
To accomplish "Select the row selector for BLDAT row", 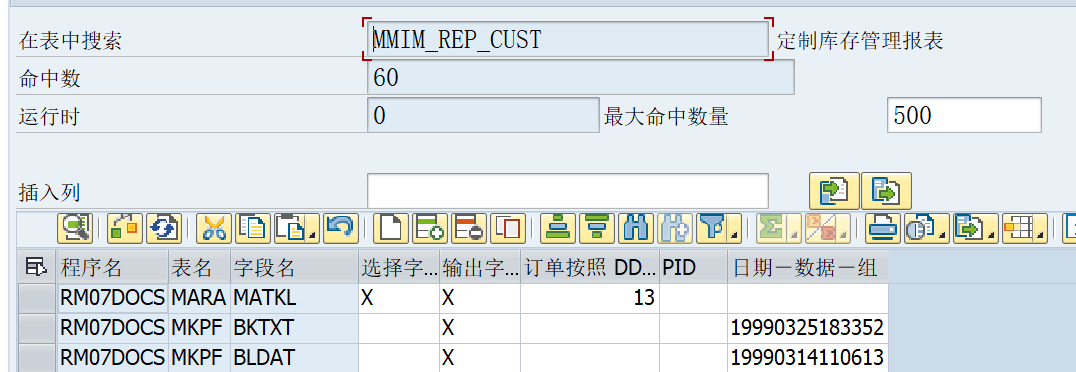I will 37,358.
